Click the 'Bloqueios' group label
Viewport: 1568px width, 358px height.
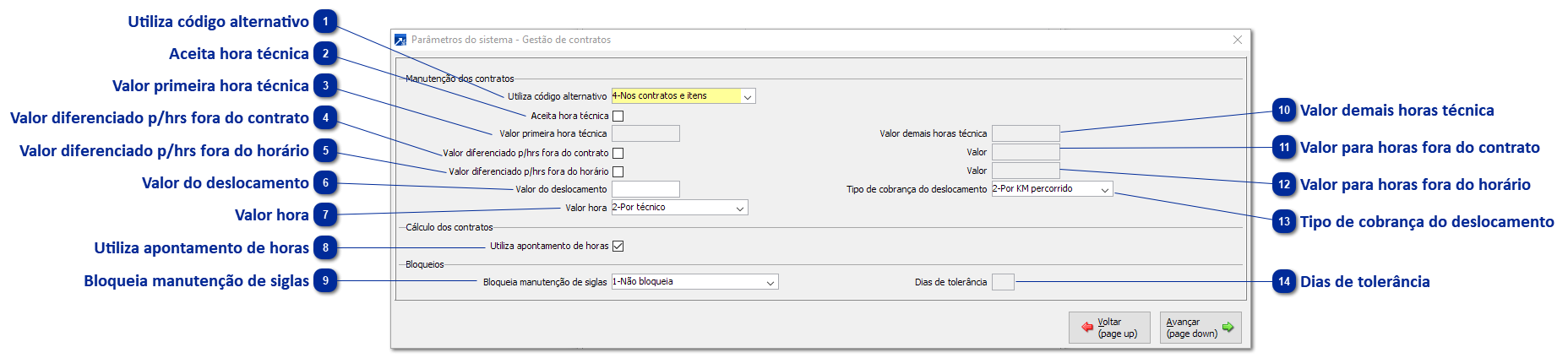425,264
